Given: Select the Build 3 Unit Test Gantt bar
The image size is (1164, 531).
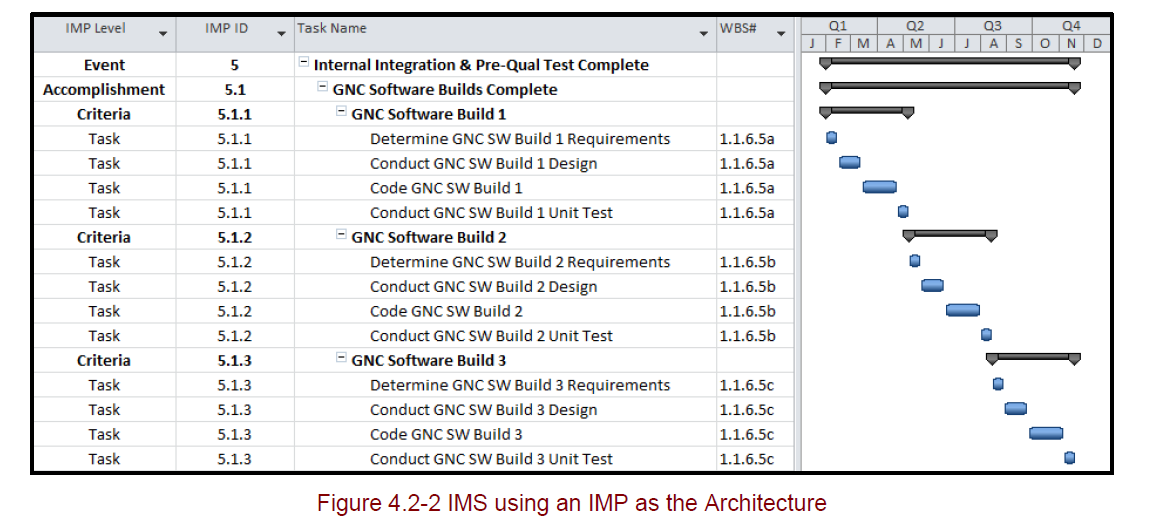Looking at the screenshot, I should [x=1070, y=457].
